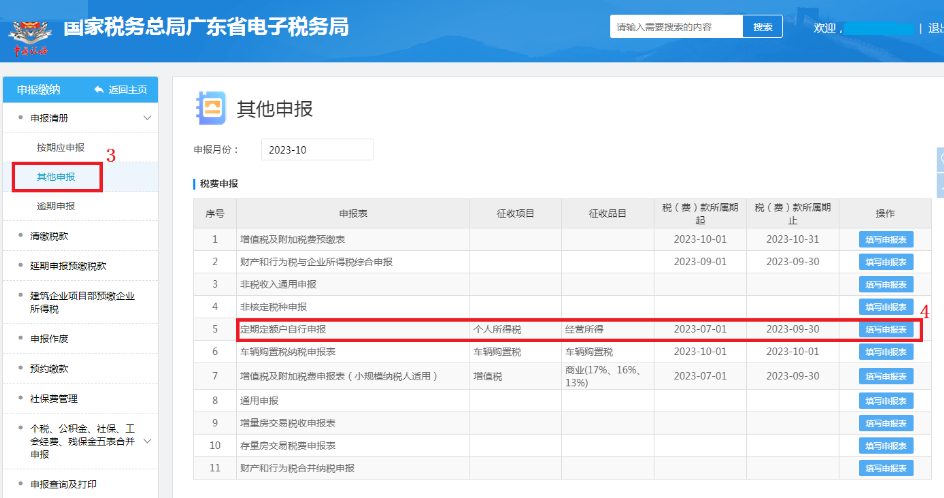This screenshot has width=944, height=498.
Task: Click the 个人所得税 cell
Action: (497, 329)
